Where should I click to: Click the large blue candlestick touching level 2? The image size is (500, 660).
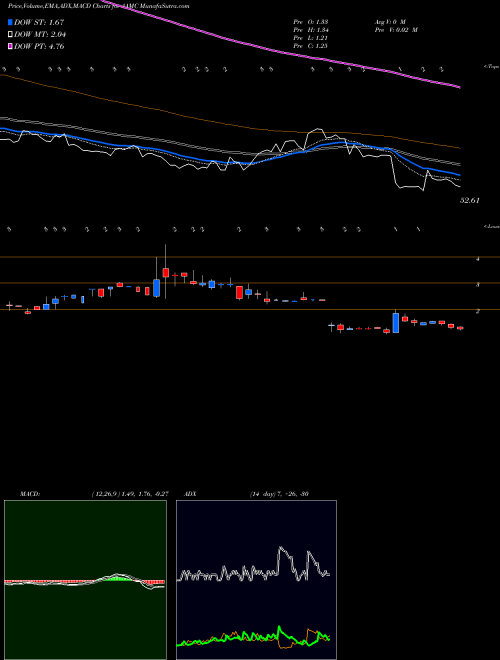pyautogui.click(x=396, y=323)
